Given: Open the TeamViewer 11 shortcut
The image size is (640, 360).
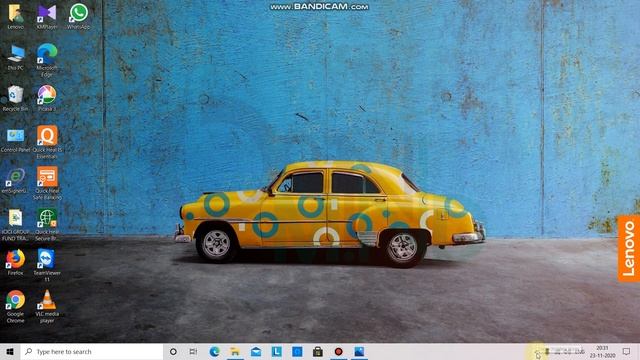Looking at the screenshot, I should tap(47, 265).
